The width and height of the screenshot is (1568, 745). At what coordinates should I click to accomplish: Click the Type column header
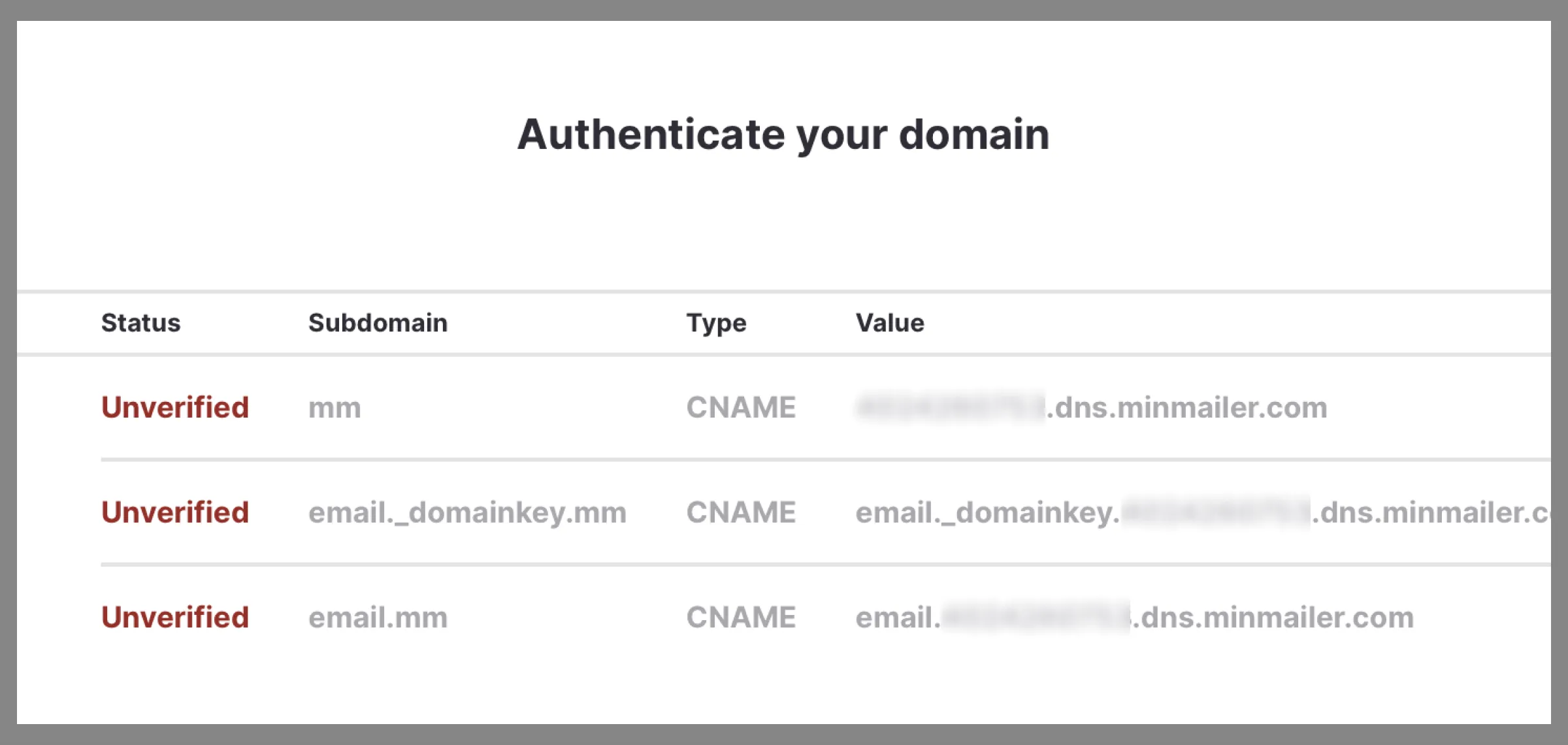click(715, 322)
